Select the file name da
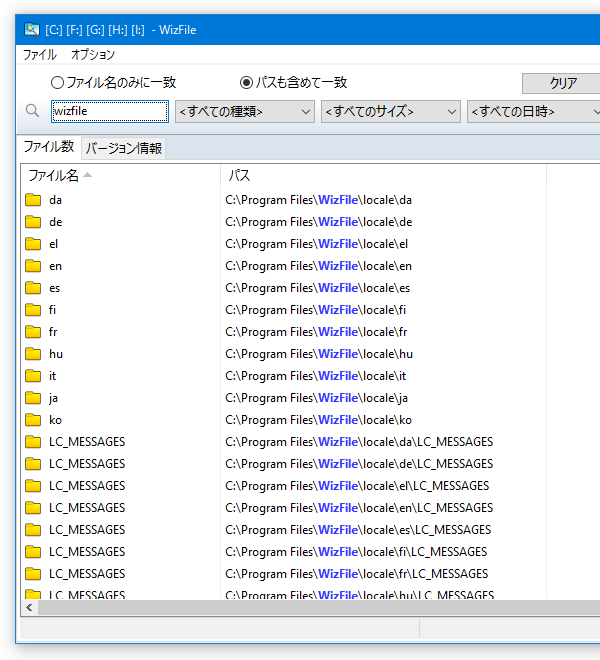 [55, 200]
